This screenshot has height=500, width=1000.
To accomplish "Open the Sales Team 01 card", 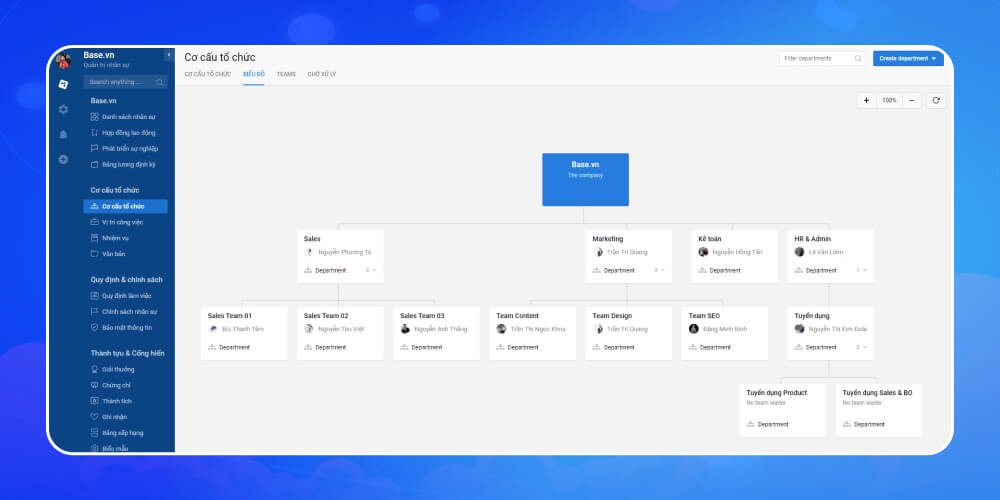I will [244, 334].
